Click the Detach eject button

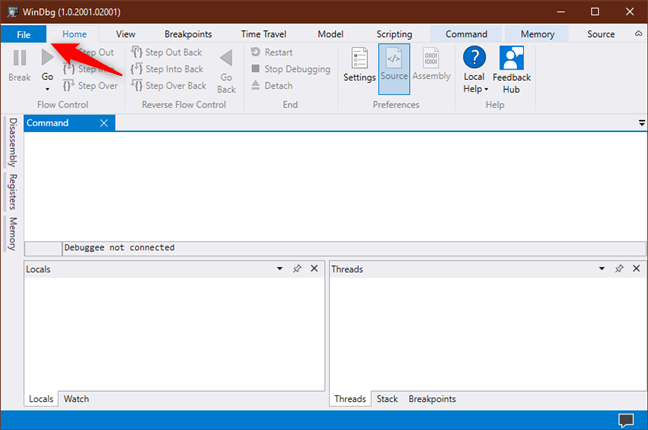pos(272,86)
